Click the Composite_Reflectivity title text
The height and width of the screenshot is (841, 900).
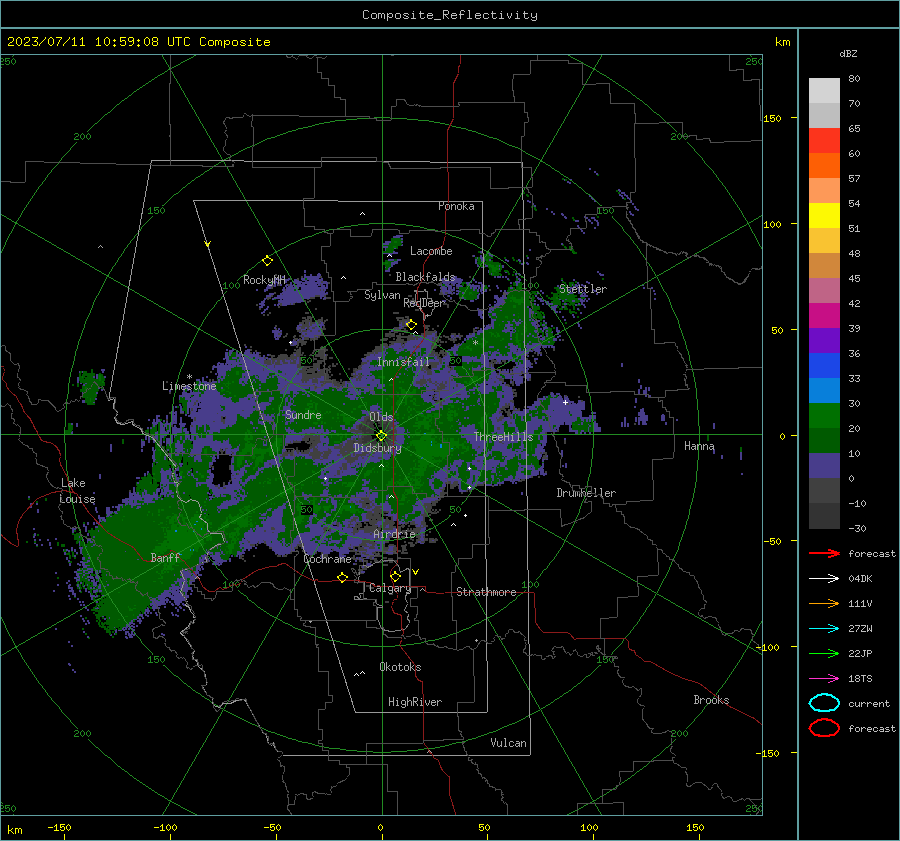tap(450, 15)
